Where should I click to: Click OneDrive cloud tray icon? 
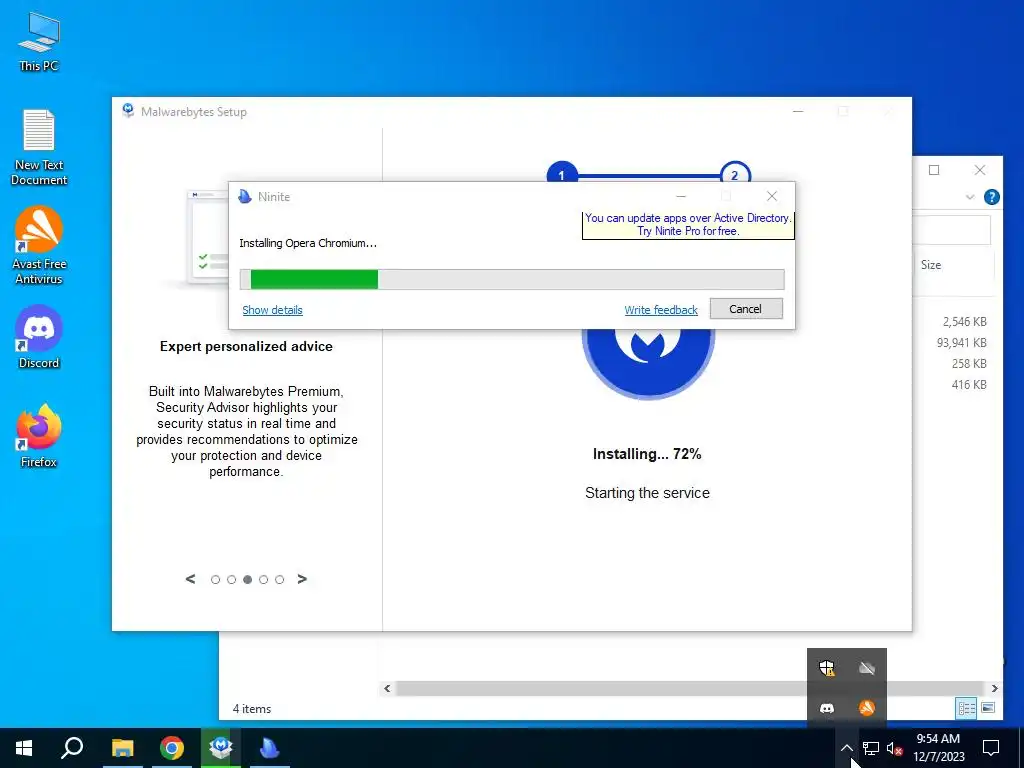tap(867, 668)
